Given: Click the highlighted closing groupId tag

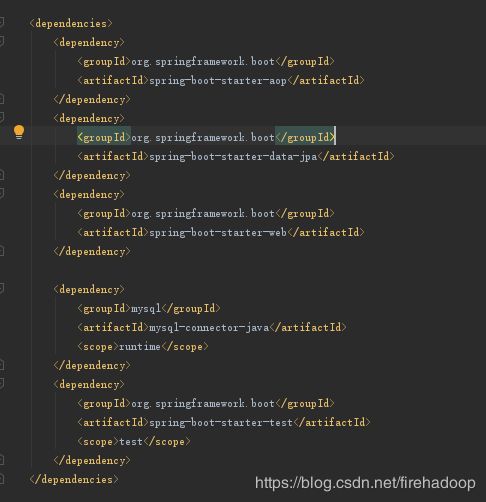Looking at the screenshot, I should 305,137.
